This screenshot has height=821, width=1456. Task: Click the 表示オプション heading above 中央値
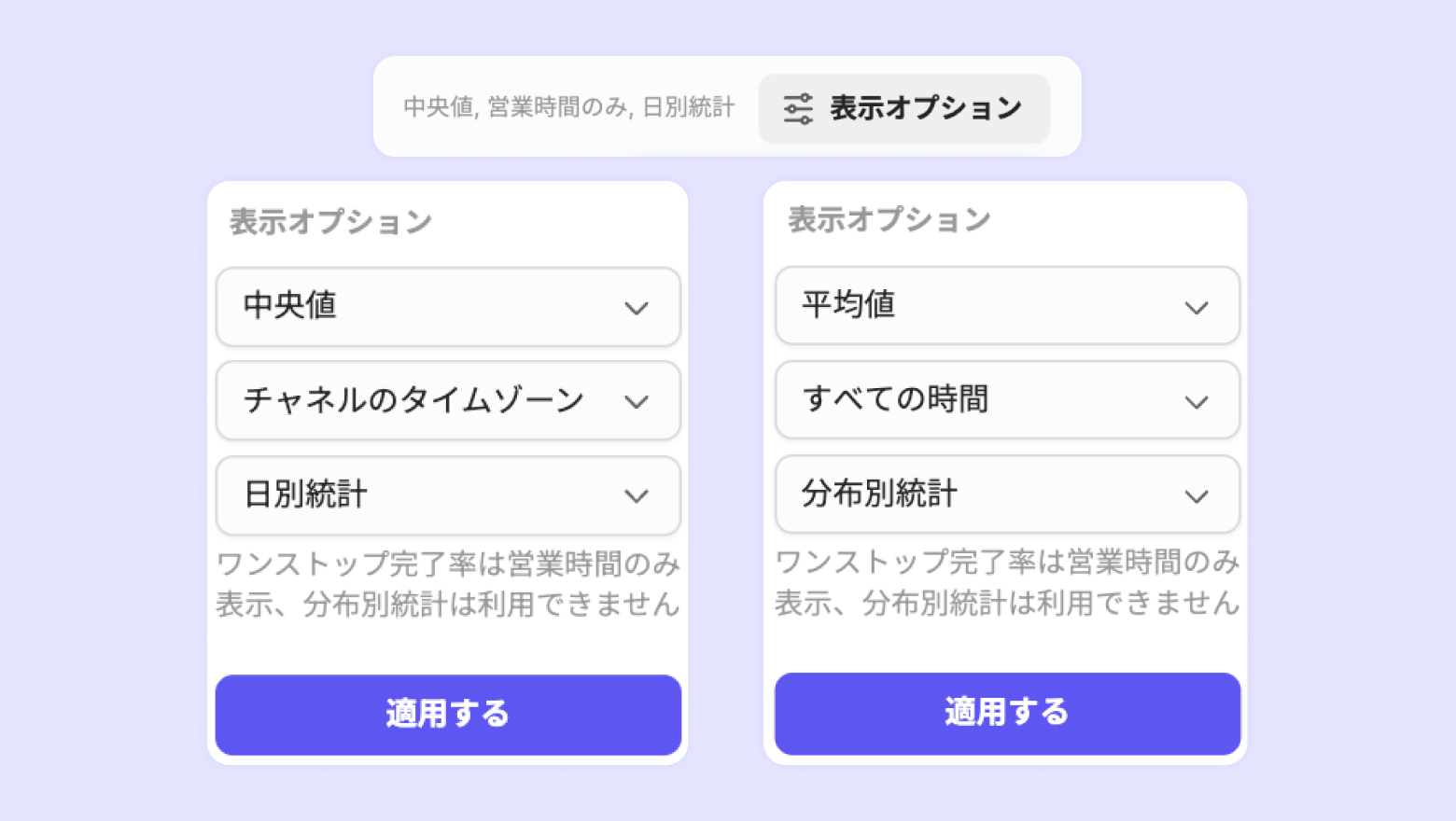pos(330,222)
